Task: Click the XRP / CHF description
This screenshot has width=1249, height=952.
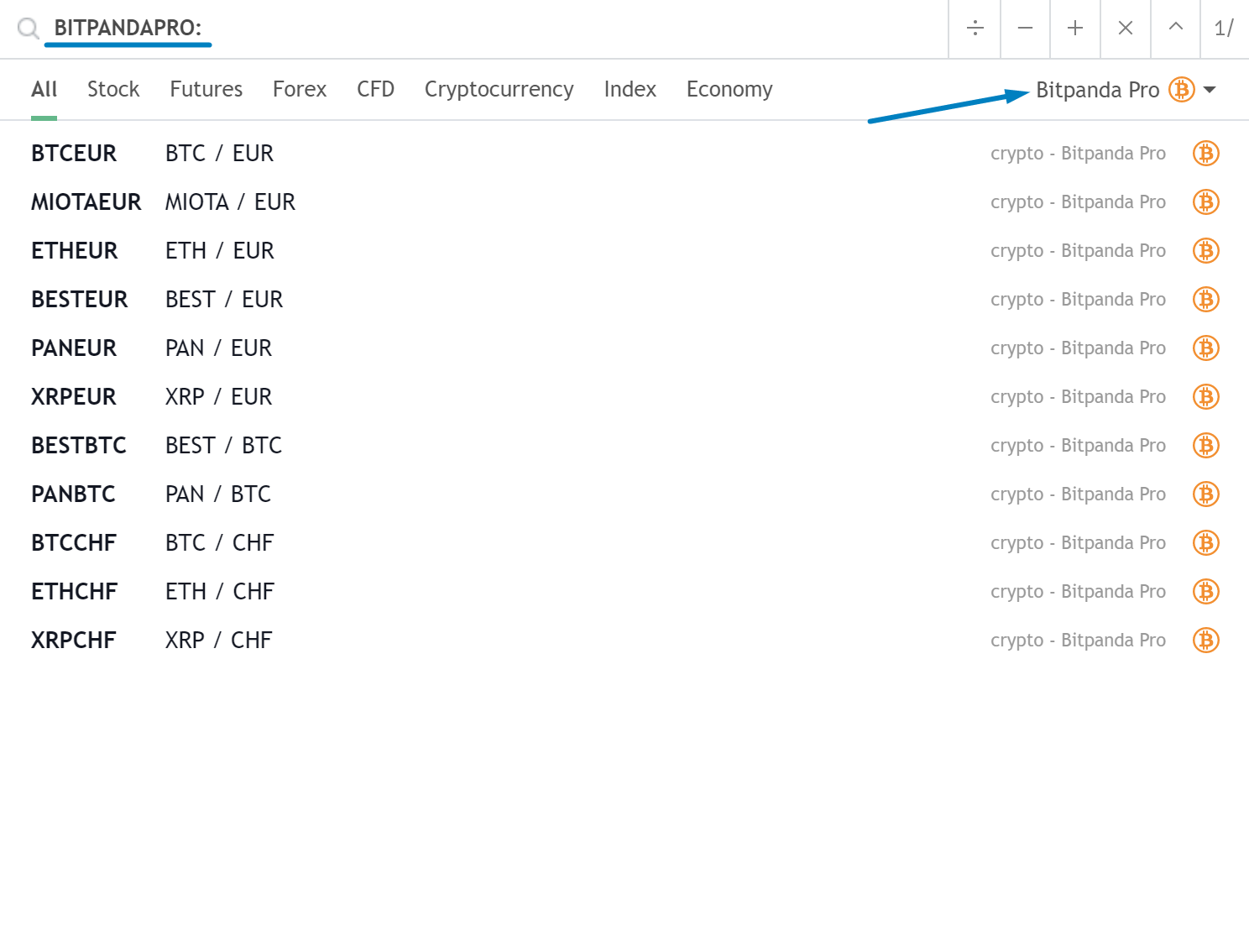Action: coord(218,641)
